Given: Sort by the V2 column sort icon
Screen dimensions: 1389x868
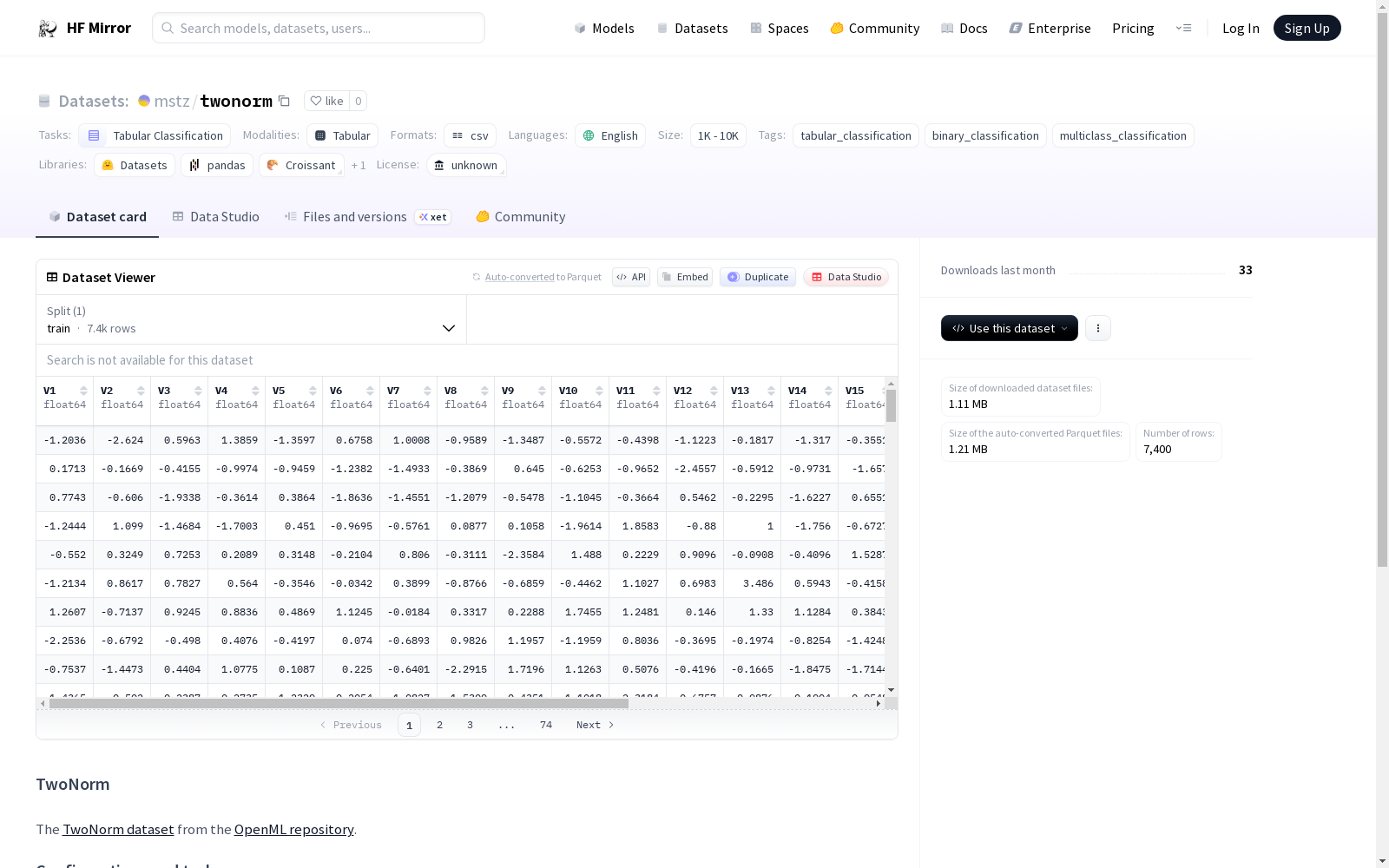Looking at the screenshot, I should [141, 391].
